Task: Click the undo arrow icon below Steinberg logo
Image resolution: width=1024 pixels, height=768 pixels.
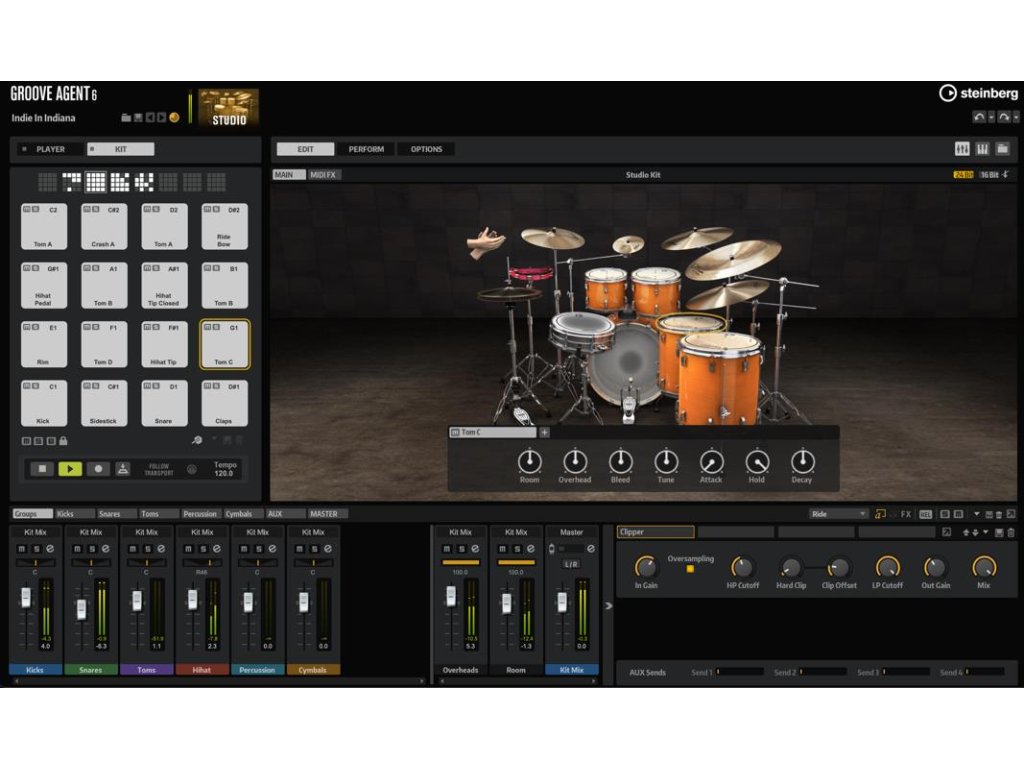Action: pyautogui.click(x=979, y=117)
